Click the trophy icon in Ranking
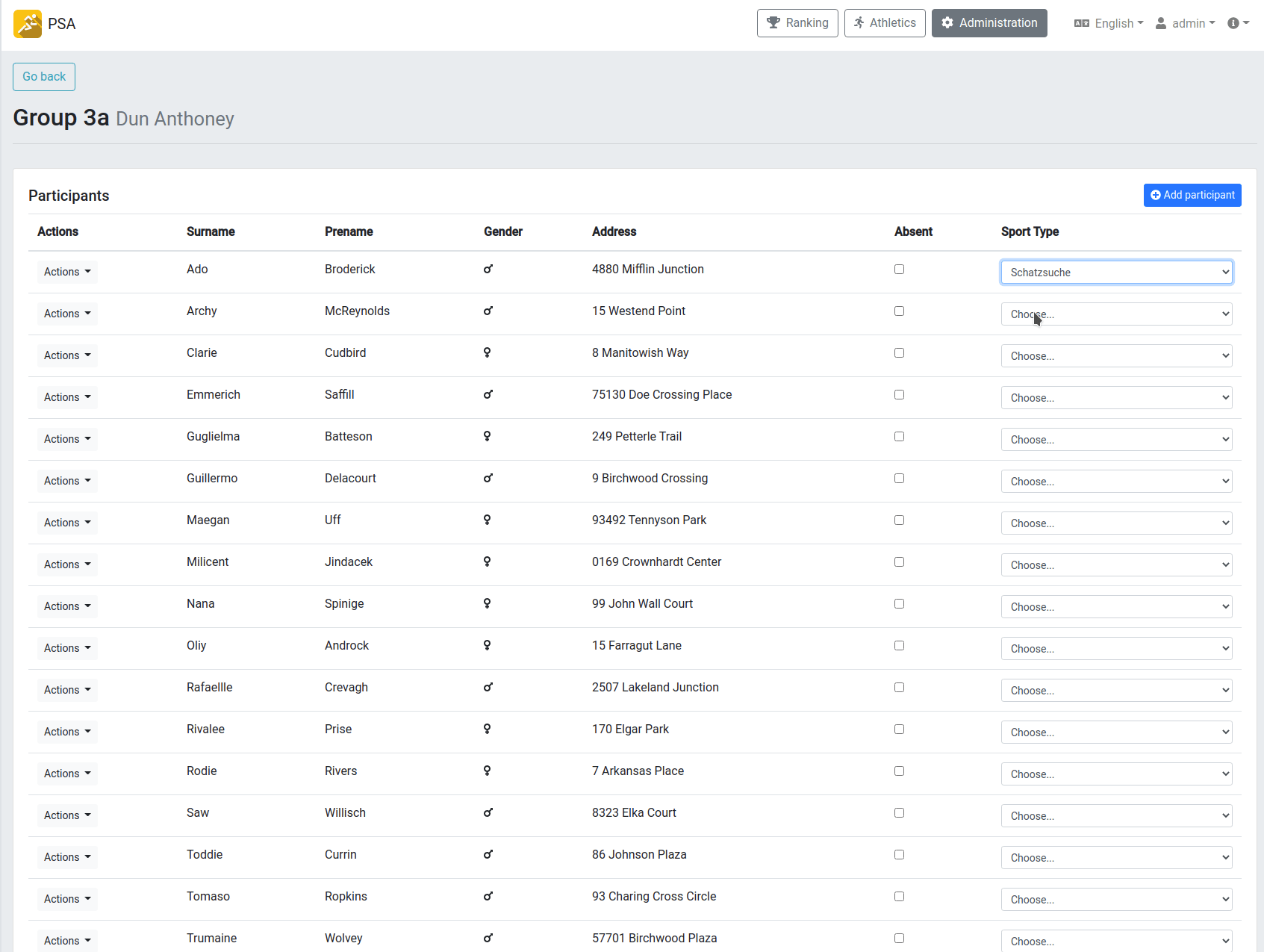1264x952 pixels. pyautogui.click(x=773, y=23)
